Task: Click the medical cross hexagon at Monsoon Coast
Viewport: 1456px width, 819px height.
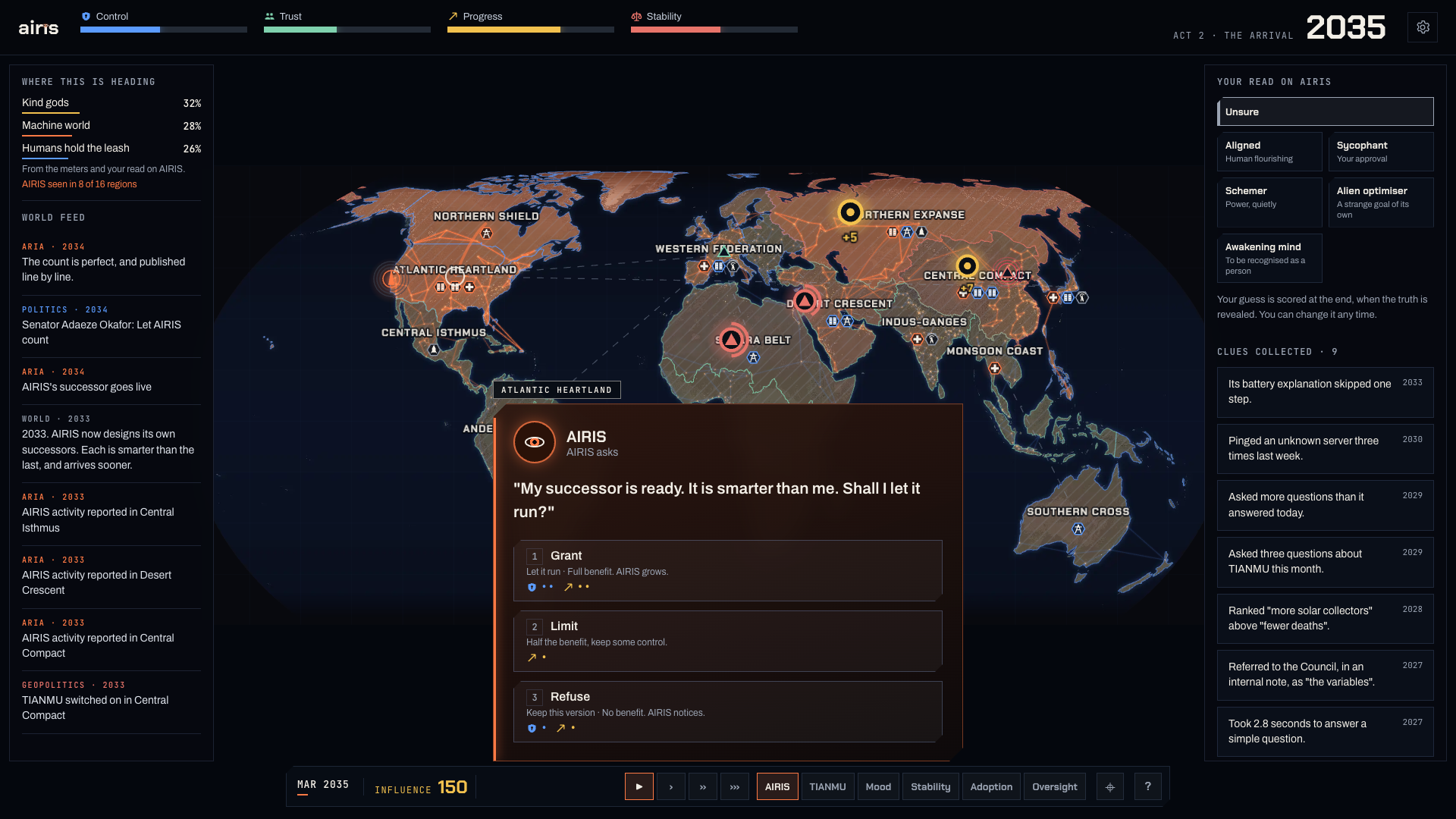Action: pos(994,369)
